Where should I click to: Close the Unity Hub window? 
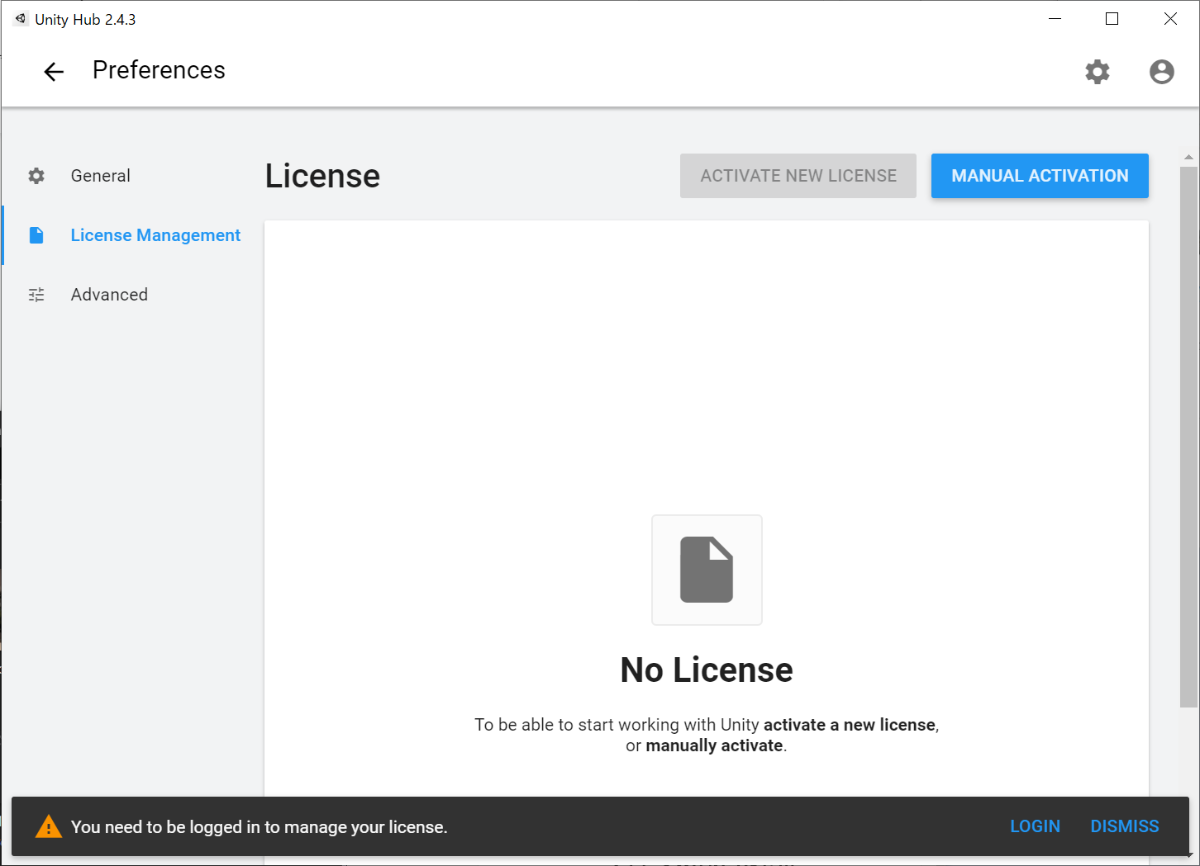[1170, 19]
